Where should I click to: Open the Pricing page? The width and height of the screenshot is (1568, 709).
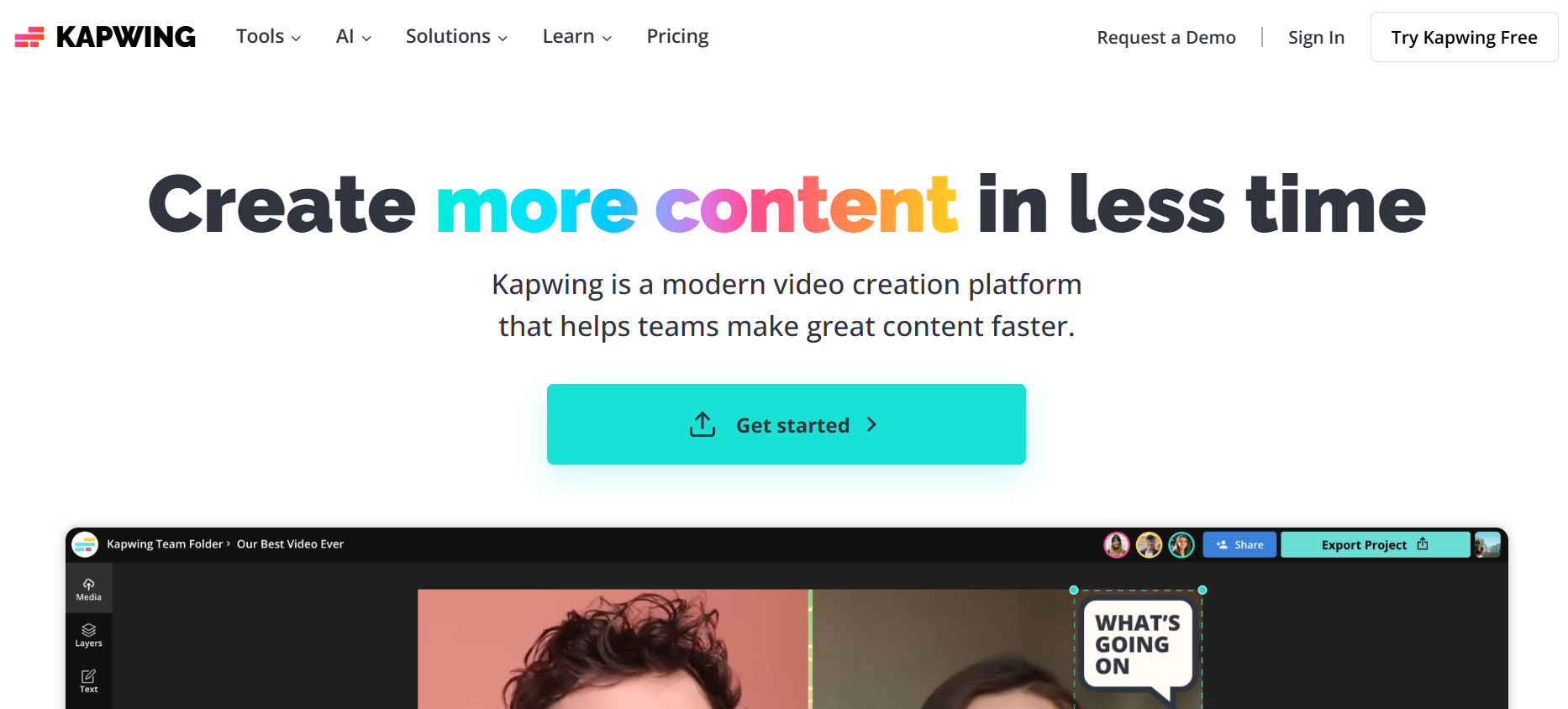pyautogui.click(x=677, y=37)
